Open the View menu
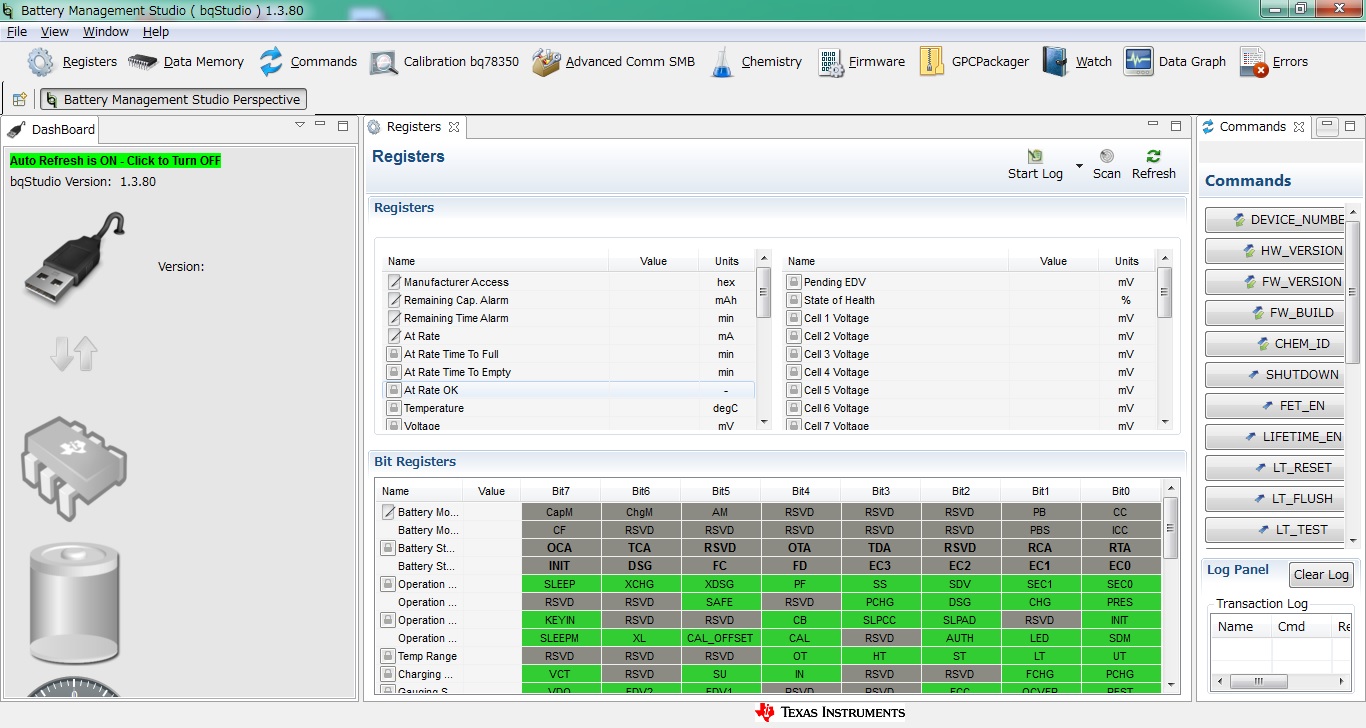The height and width of the screenshot is (728, 1366). (x=55, y=32)
